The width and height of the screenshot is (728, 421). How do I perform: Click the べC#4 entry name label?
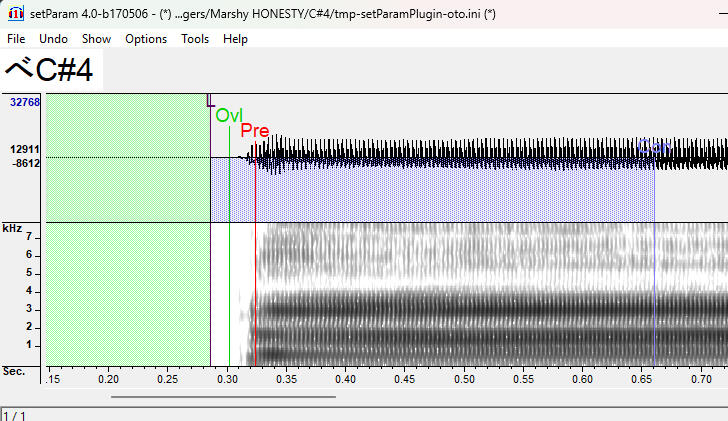click(x=52, y=70)
